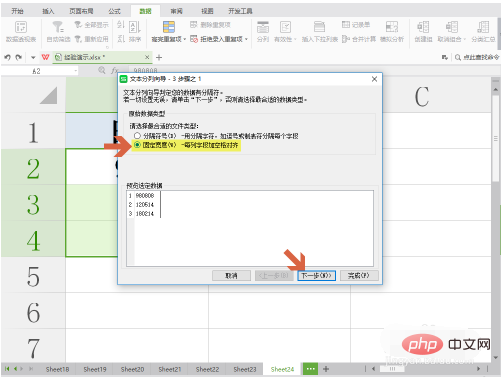Click the Cancel button in wizard

pos(231,276)
